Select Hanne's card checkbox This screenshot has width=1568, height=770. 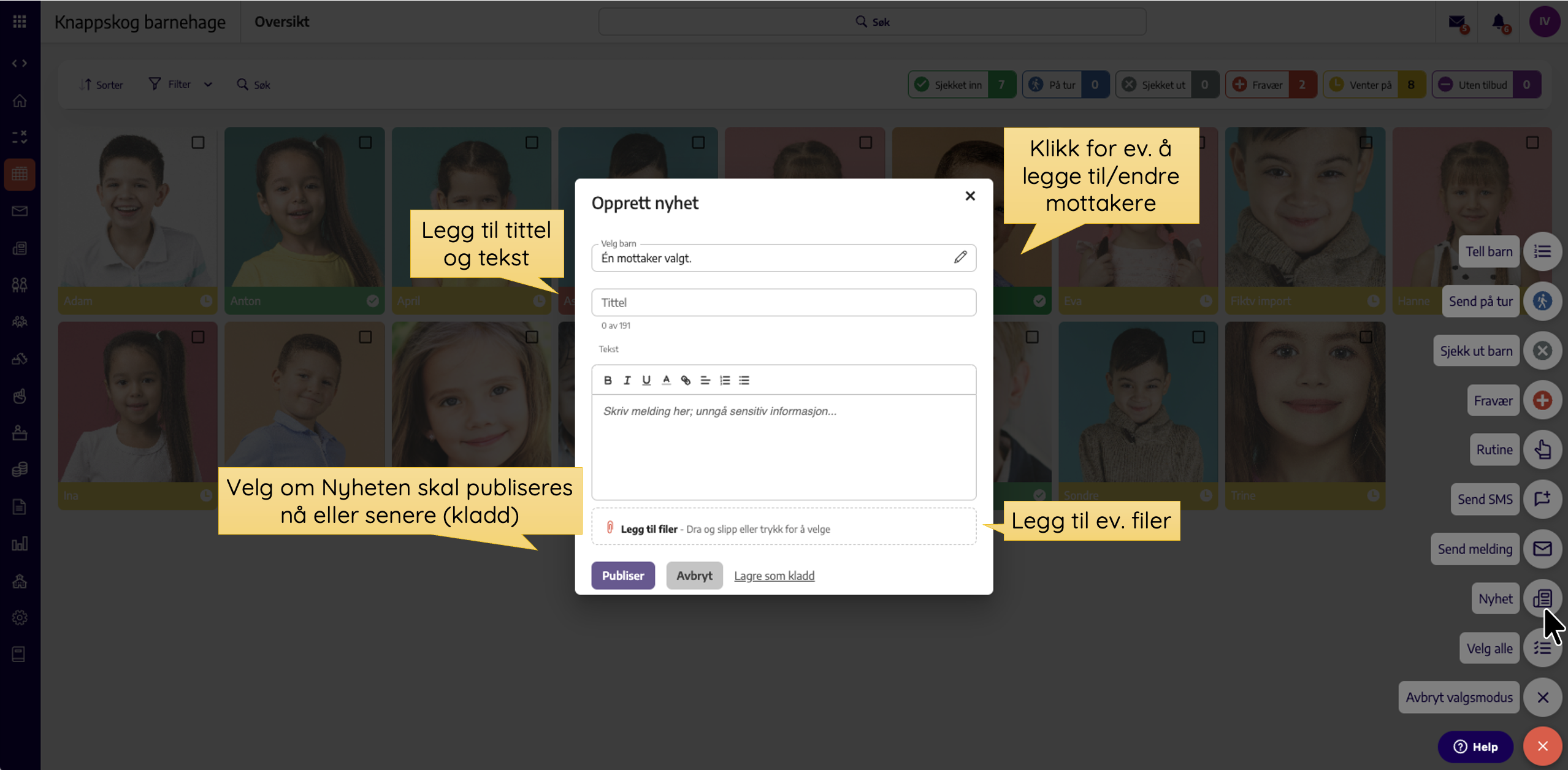[1532, 143]
